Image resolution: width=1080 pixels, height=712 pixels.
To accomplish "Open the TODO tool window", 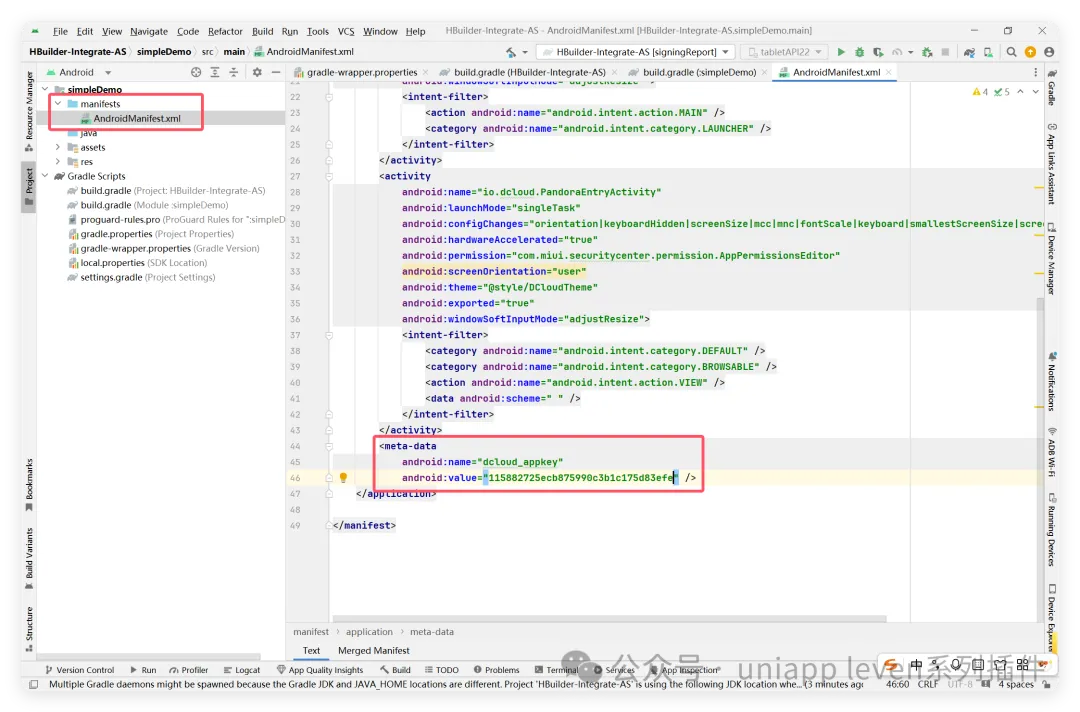I will pyautogui.click(x=442, y=669).
